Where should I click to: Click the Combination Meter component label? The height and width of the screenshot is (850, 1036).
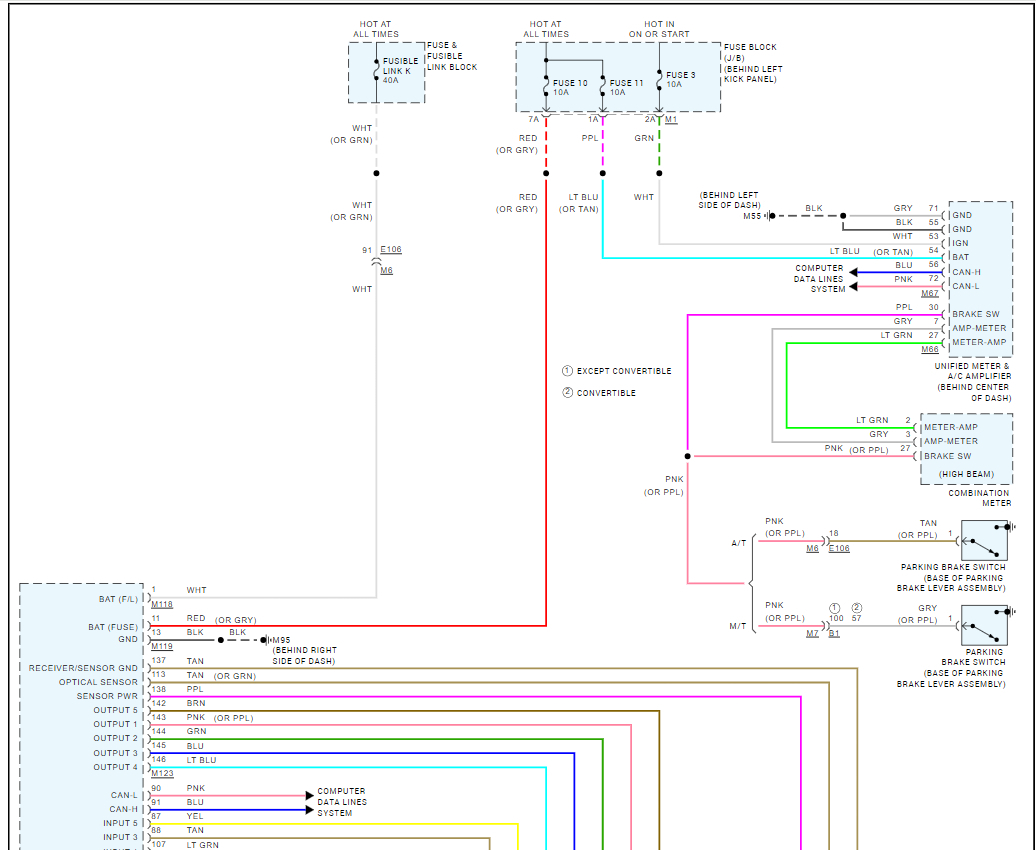pyautogui.click(x=980, y=498)
